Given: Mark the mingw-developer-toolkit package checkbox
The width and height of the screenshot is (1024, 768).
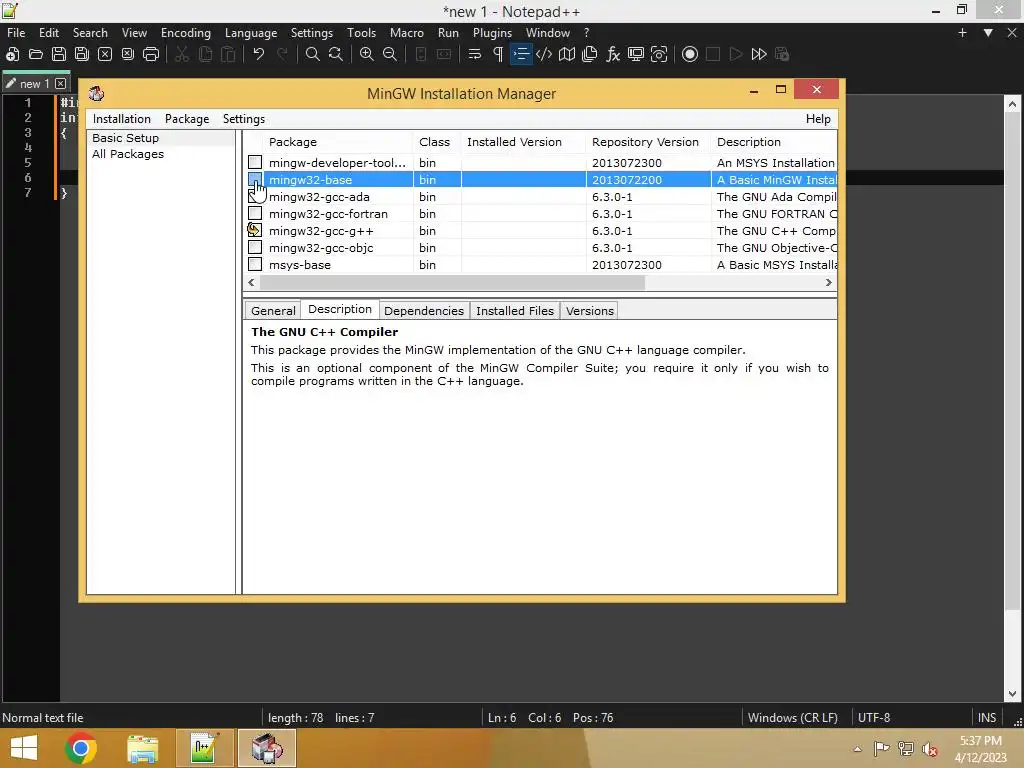Looking at the screenshot, I should tap(255, 162).
